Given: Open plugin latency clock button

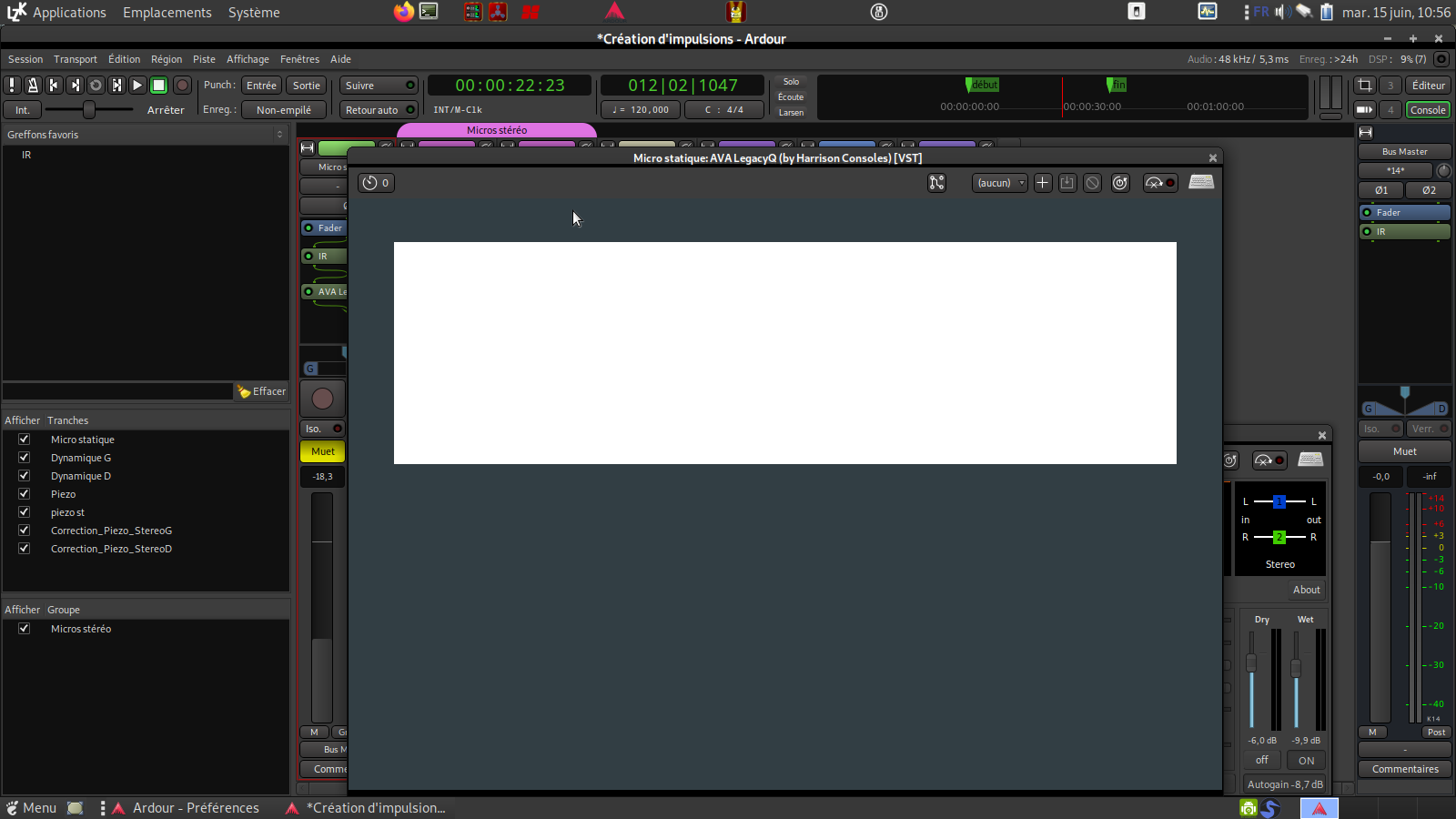Looking at the screenshot, I should [x=376, y=183].
